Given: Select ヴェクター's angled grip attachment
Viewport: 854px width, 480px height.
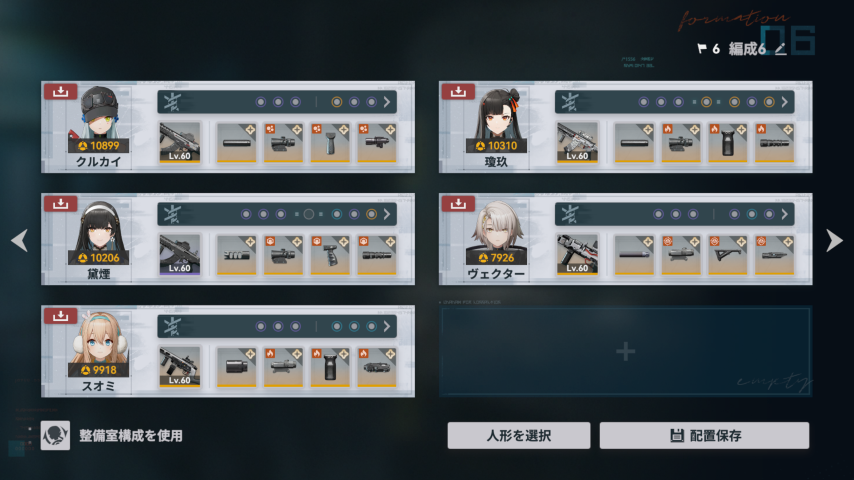Looking at the screenshot, I should click(728, 254).
